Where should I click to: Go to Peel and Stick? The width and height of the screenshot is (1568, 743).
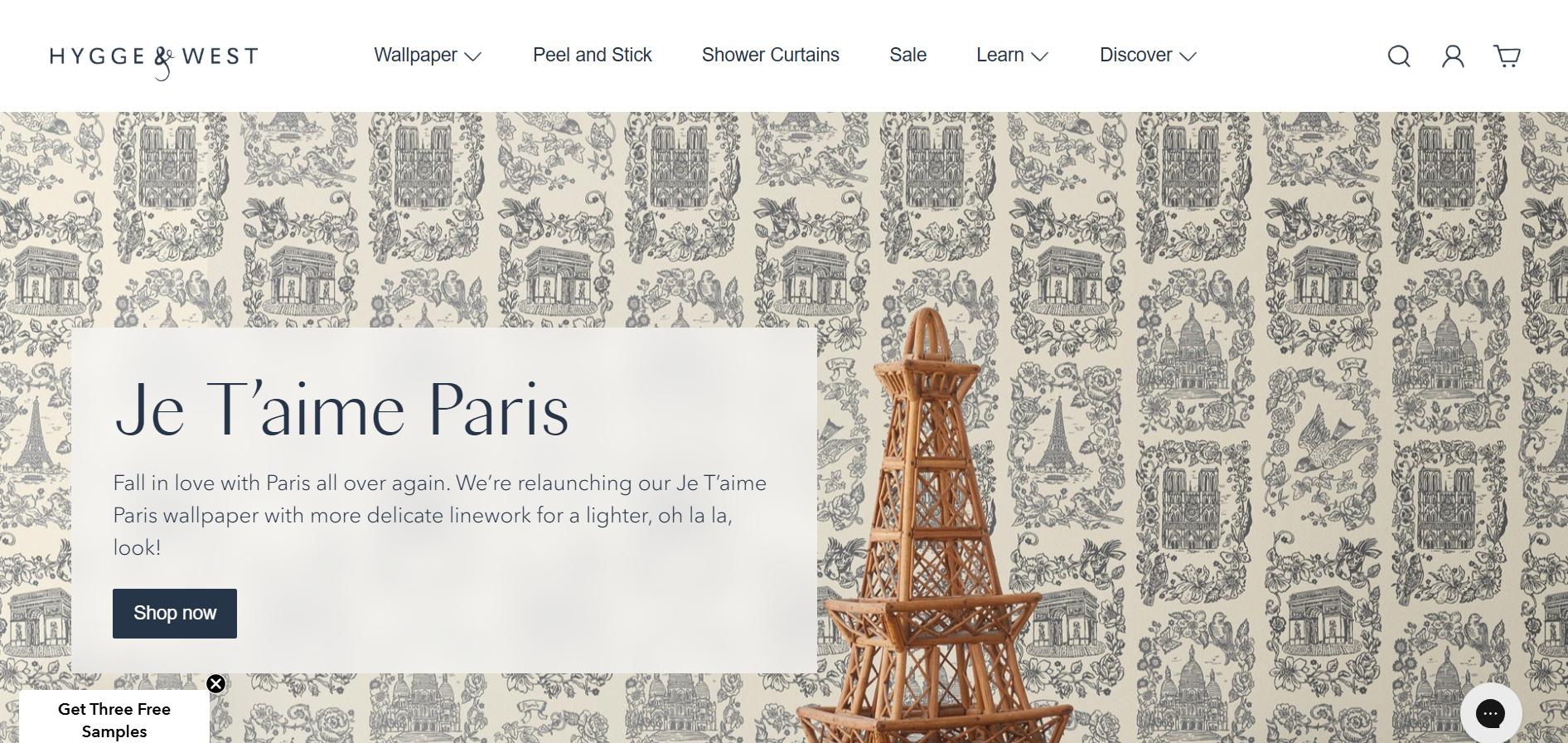[593, 55]
